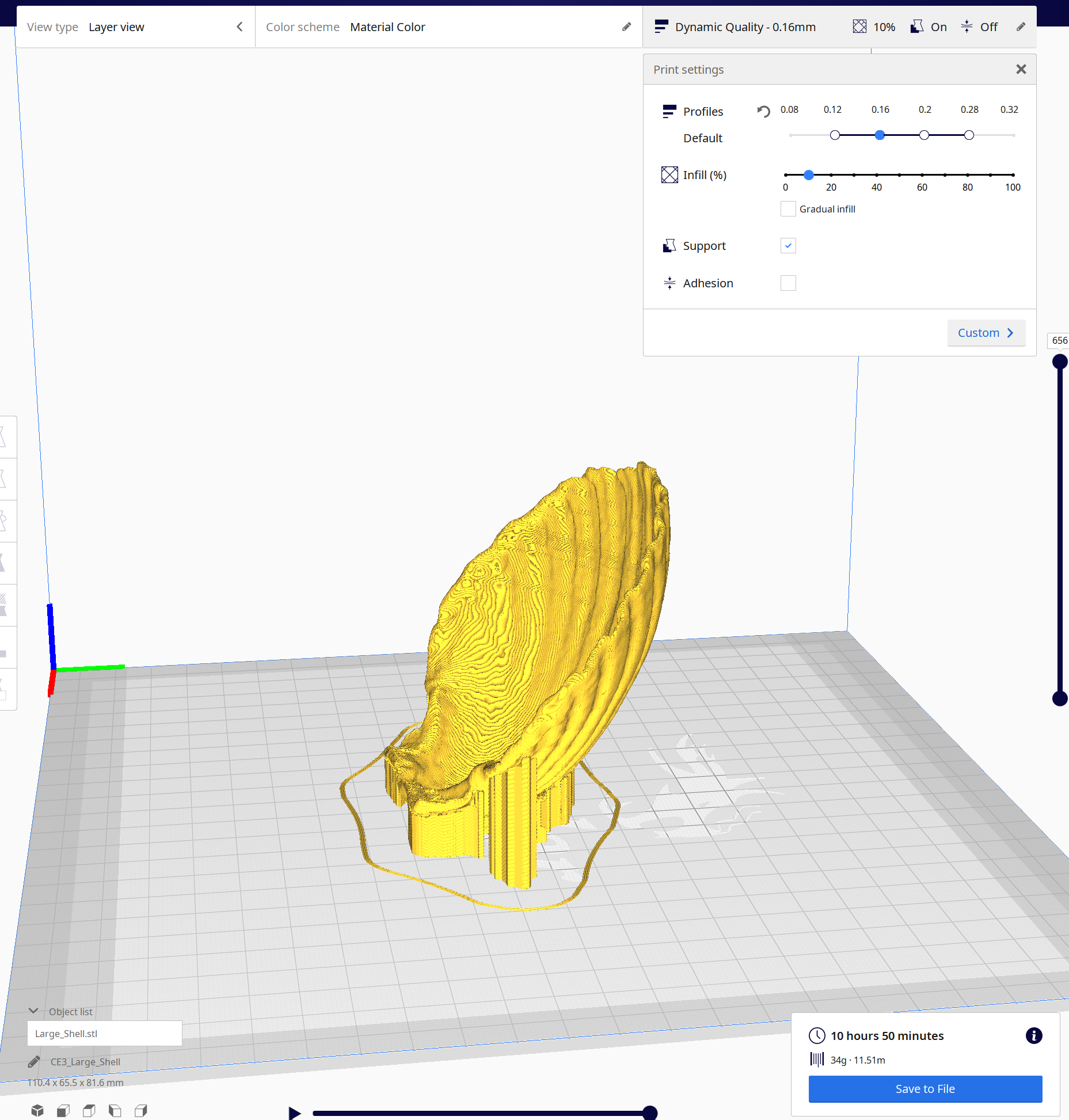
Task: Collapse the Dynamic Quality - 0.16mm settings header
Action: point(839,27)
